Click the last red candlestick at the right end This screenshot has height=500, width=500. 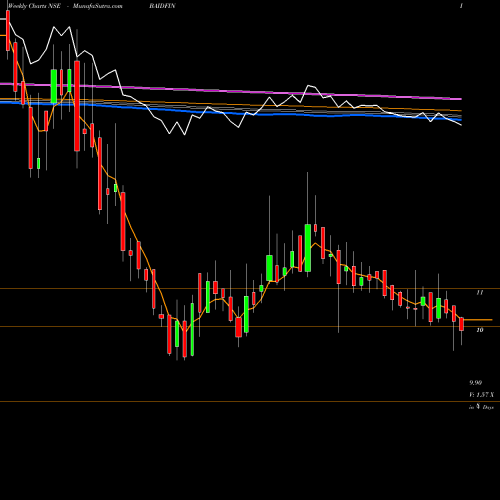462,324
